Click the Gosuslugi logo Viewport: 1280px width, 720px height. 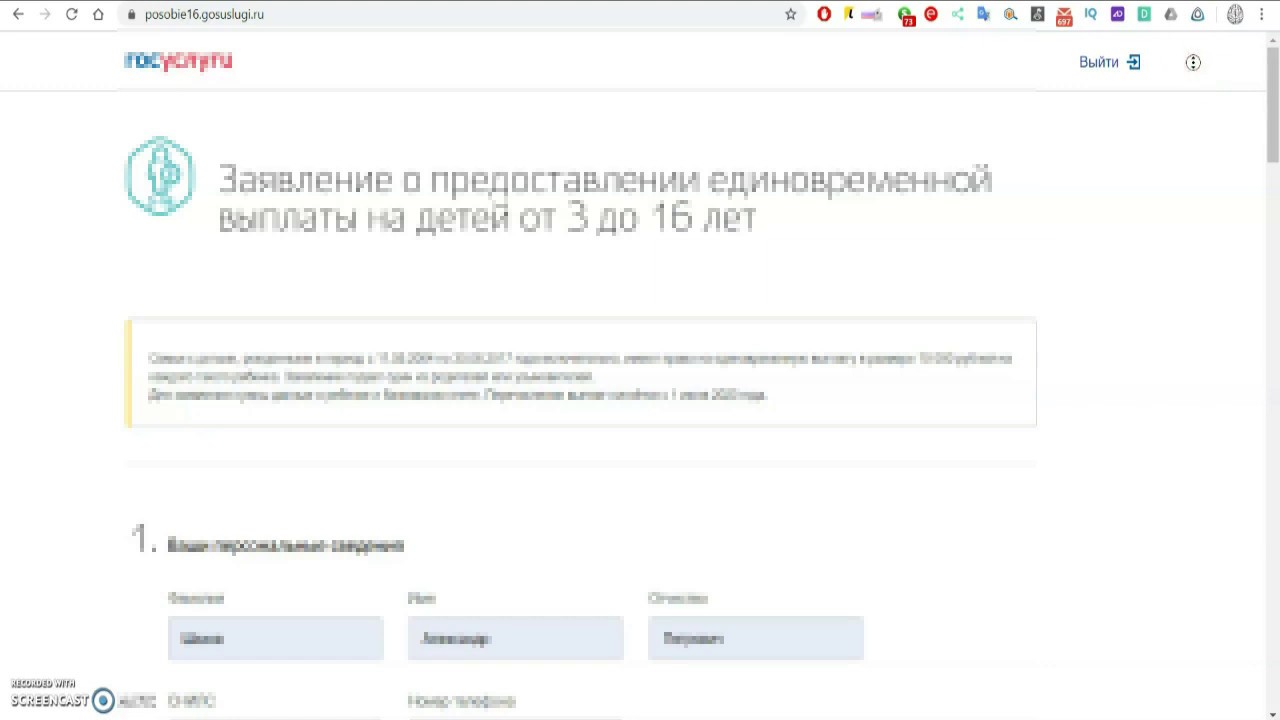(178, 61)
